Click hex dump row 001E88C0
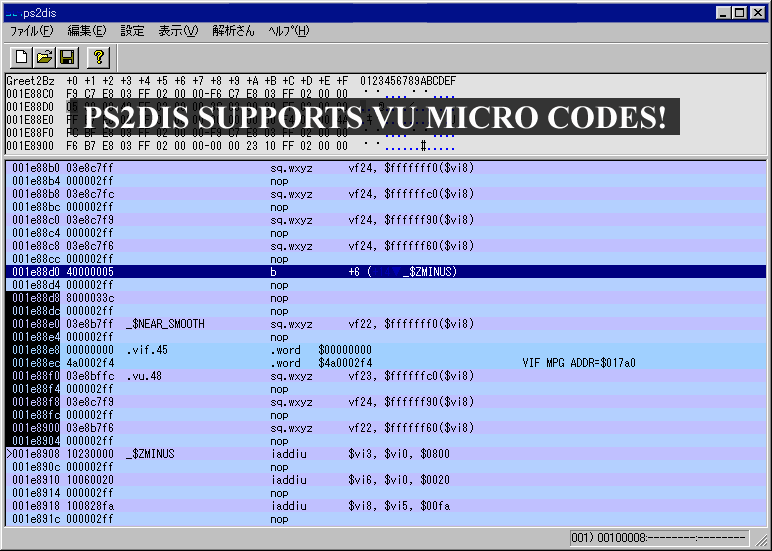Image resolution: width=772 pixels, height=551 pixels. [231, 94]
